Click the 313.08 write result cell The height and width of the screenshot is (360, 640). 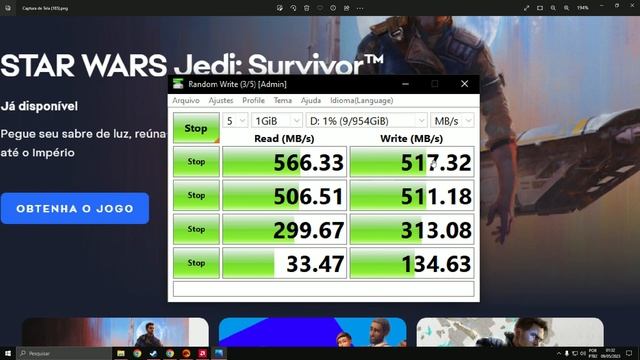(x=412, y=229)
